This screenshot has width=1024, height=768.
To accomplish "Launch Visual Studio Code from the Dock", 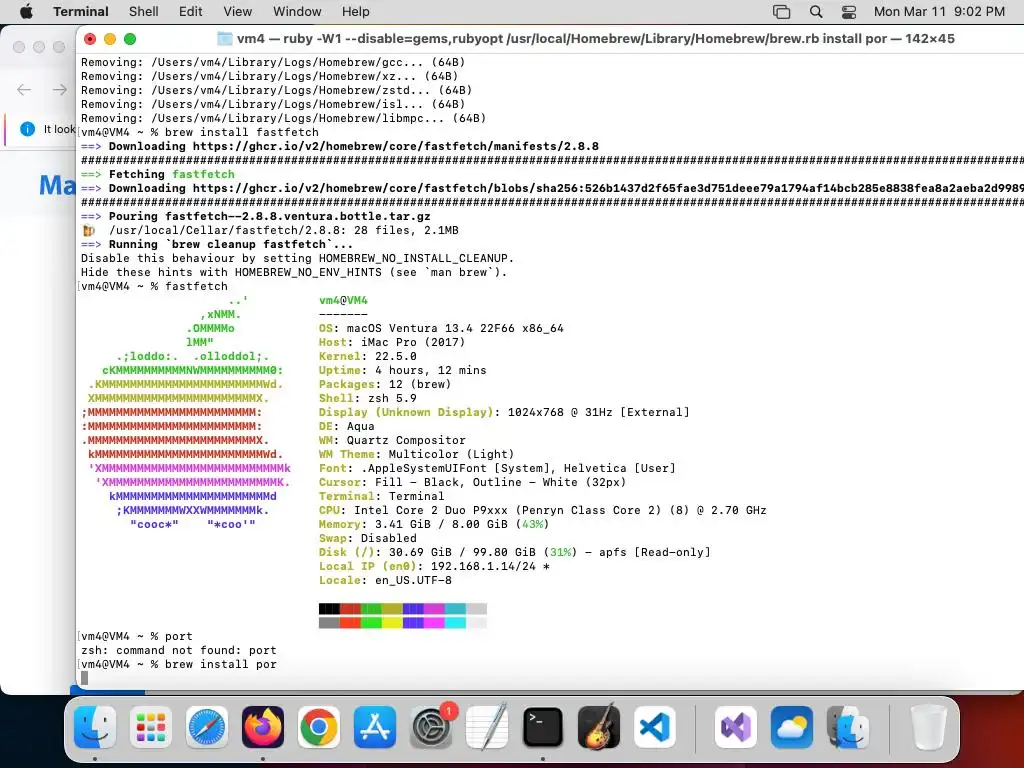I will 655,727.
